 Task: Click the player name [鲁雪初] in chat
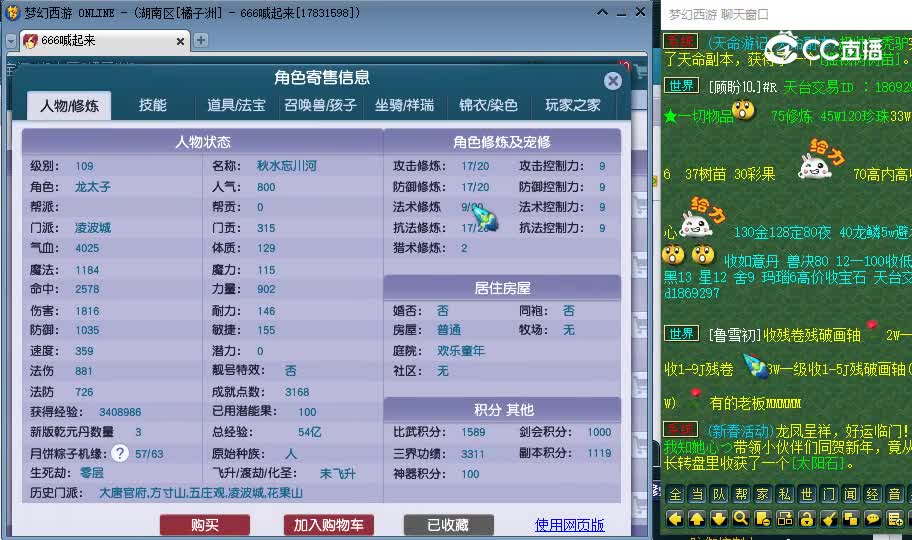click(735, 335)
